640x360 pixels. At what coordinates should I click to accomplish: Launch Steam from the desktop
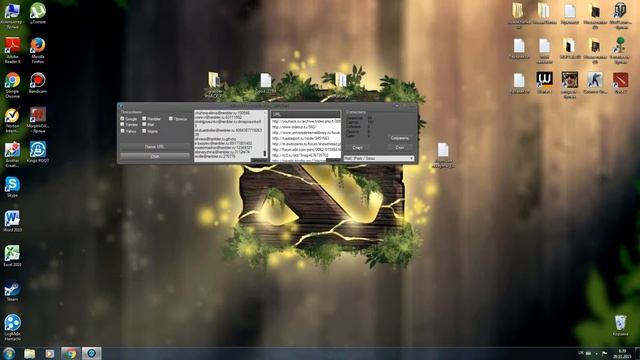[x=12, y=291]
